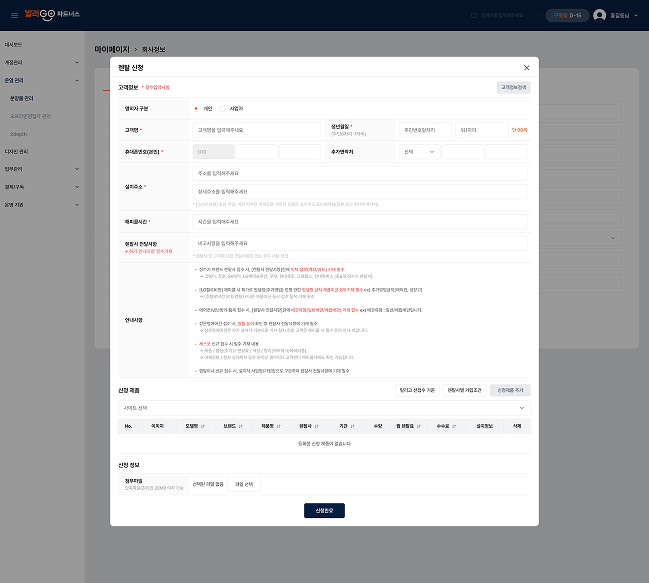The image size is (649, 583).
Task: Open the 추가연락처 선택 dropdown
Action: [419, 152]
